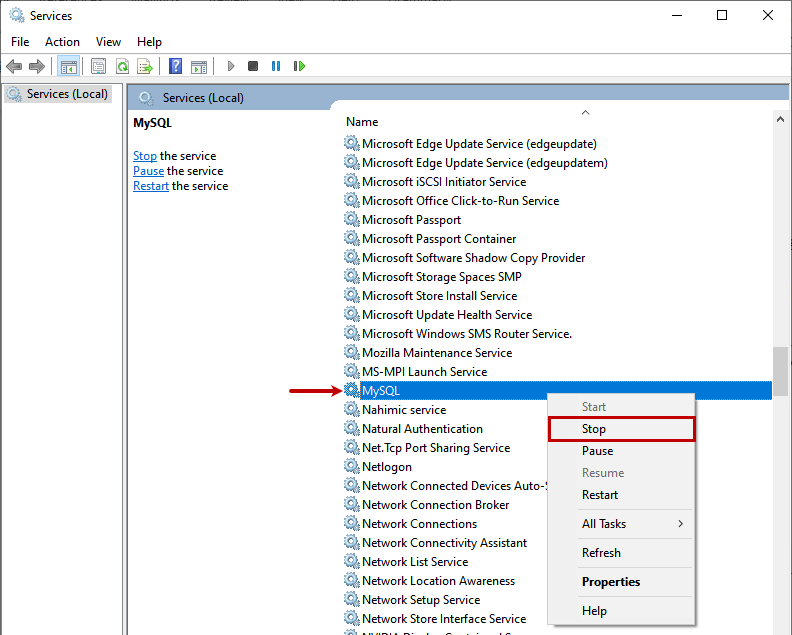Click the Refresh toolbar icon
Image resolution: width=792 pixels, height=635 pixels.
click(x=122, y=66)
